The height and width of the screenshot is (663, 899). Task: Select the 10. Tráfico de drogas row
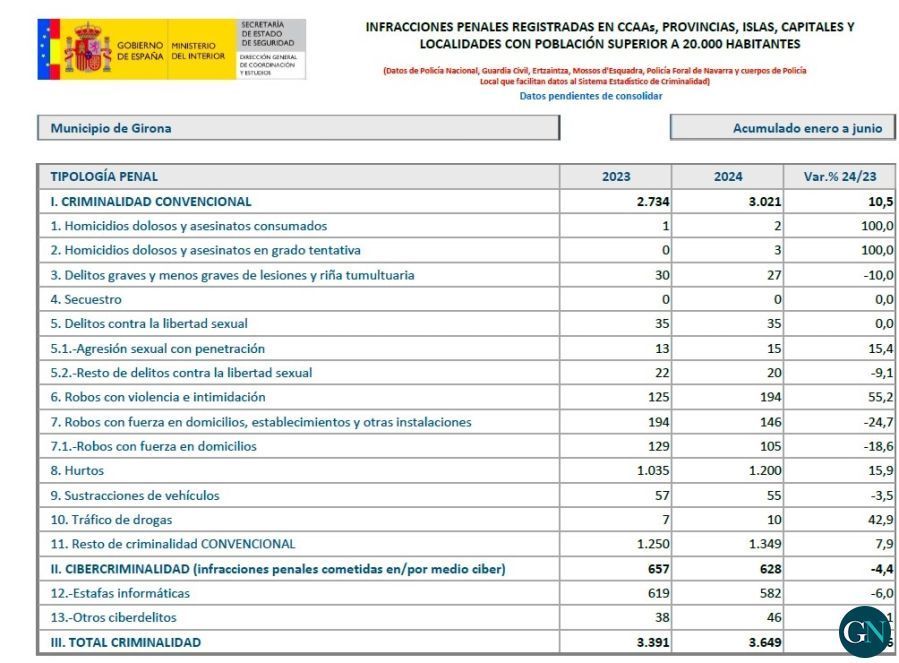click(x=466, y=520)
